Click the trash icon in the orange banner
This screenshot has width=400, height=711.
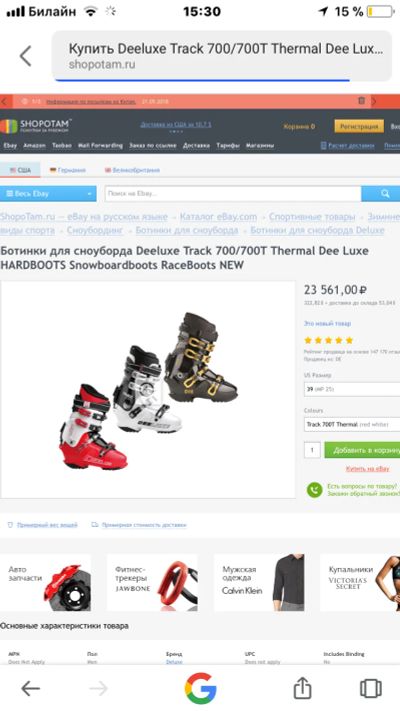[x=361, y=101]
